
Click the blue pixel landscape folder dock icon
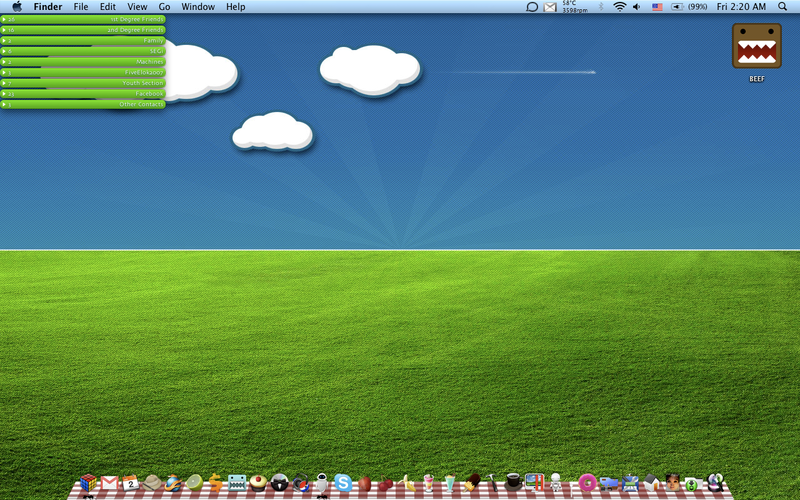609,483
